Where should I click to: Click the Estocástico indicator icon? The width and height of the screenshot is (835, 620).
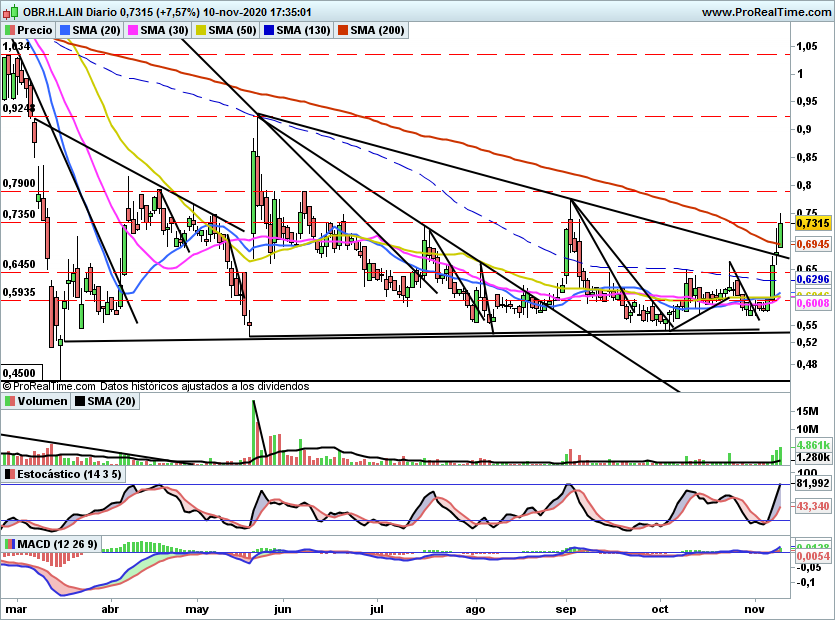(x=10, y=474)
